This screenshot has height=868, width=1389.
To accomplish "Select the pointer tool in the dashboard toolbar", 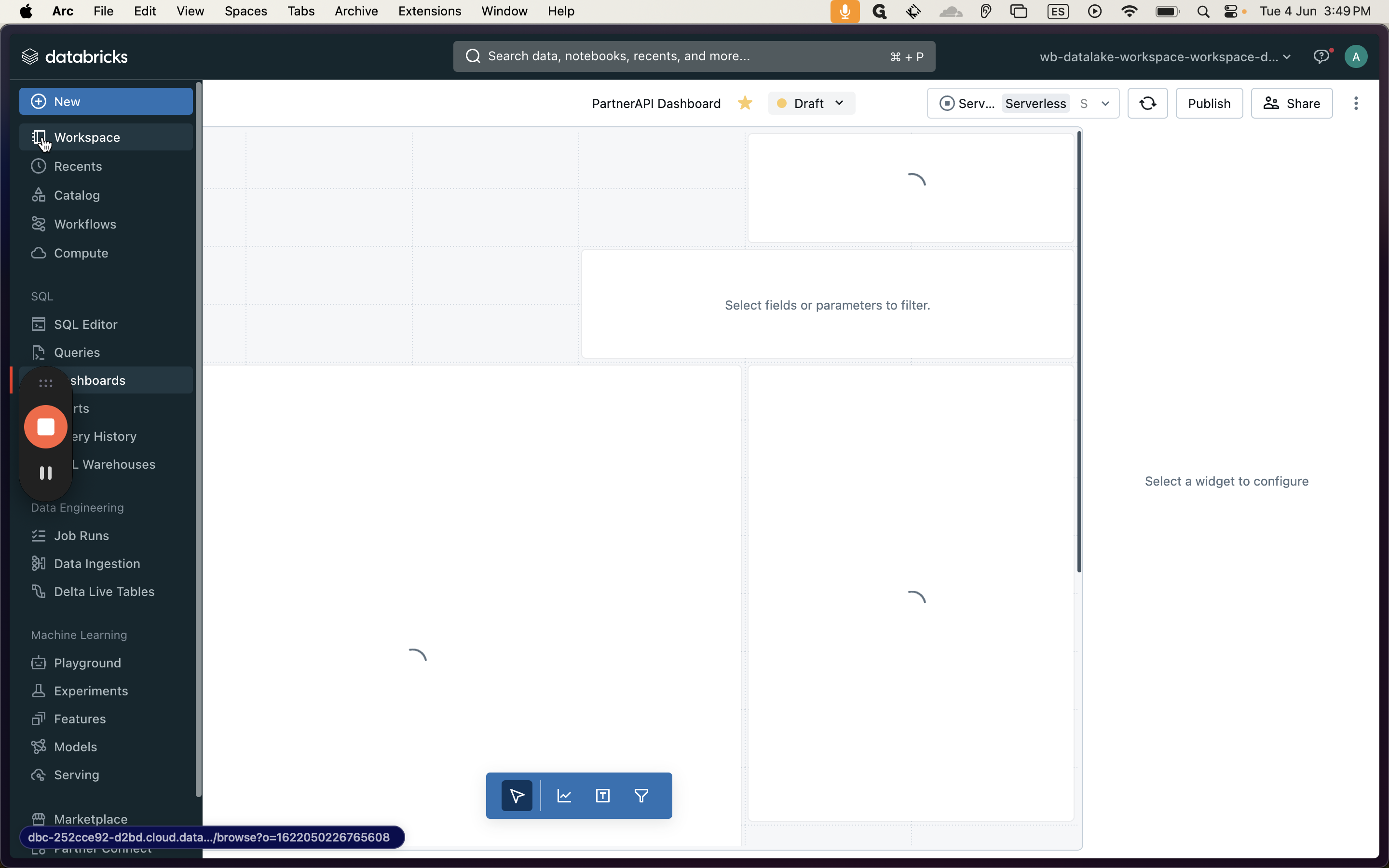I will coord(517,796).
